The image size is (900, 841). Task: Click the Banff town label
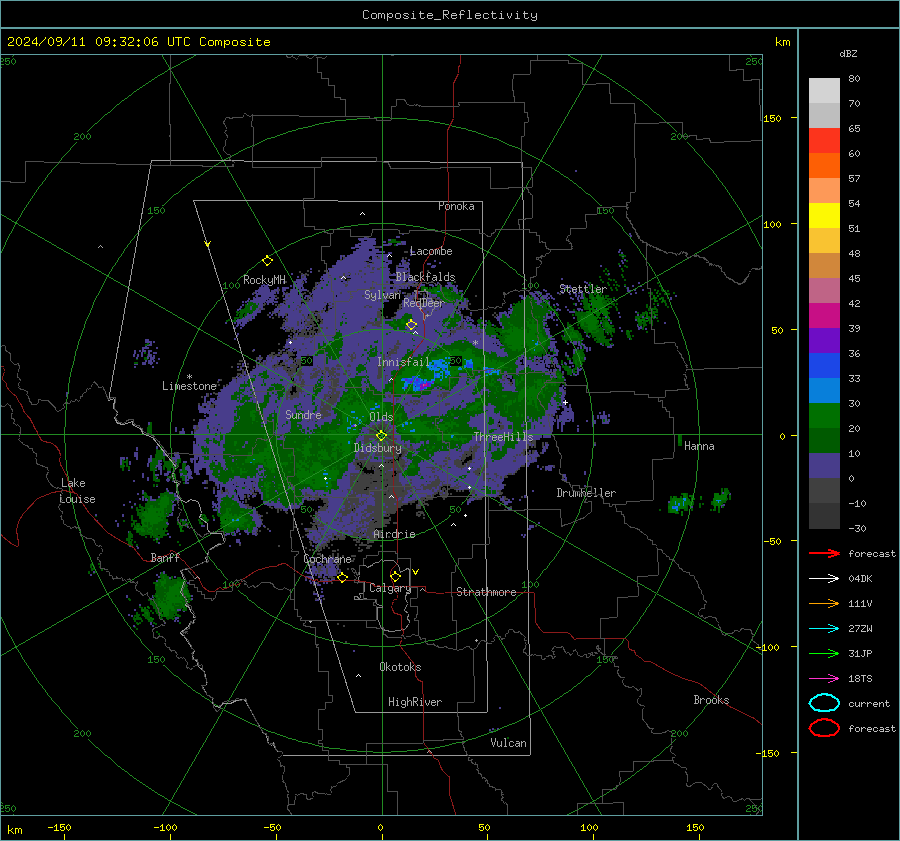165,558
